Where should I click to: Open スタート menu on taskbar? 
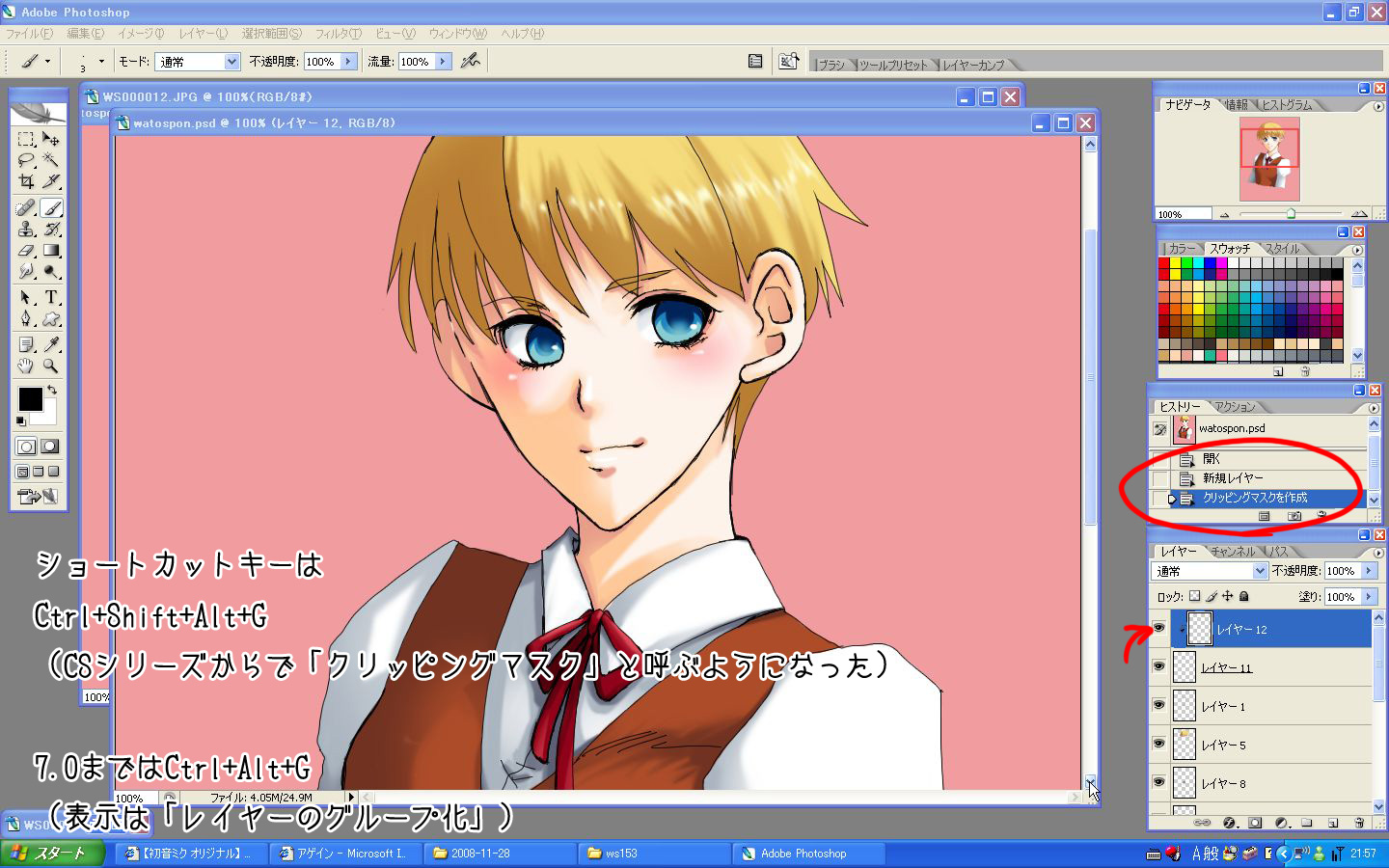coord(51,854)
